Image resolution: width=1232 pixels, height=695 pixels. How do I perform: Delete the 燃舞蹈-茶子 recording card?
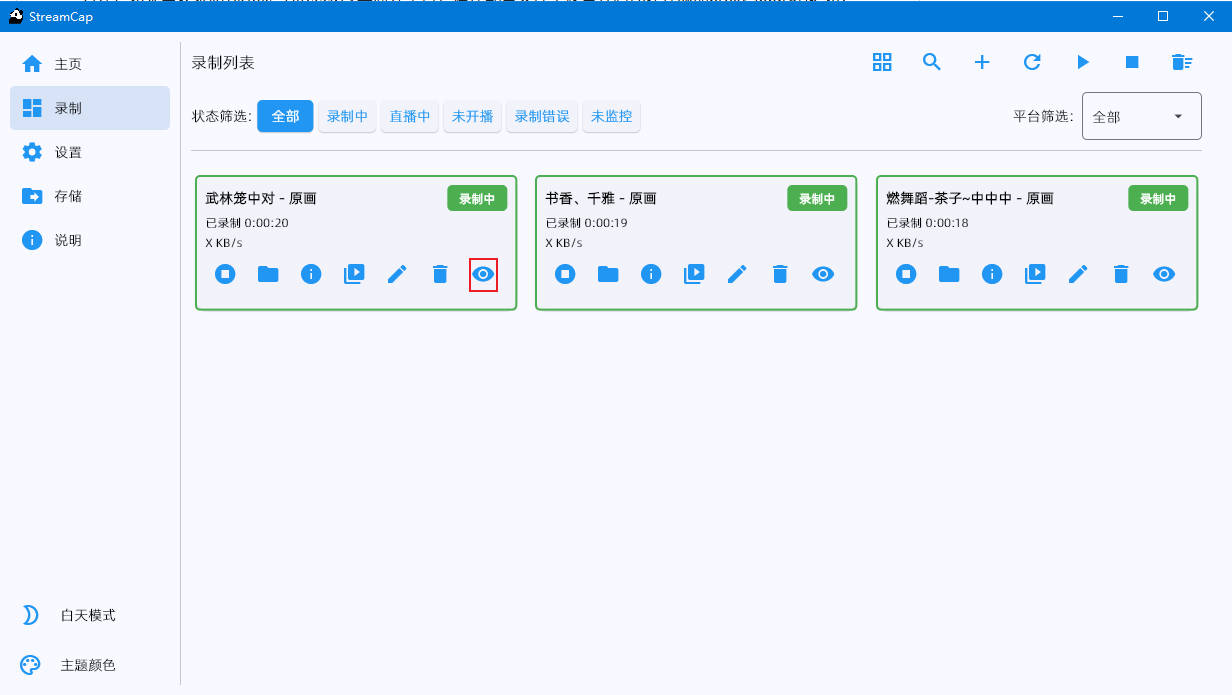(1121, 274)
